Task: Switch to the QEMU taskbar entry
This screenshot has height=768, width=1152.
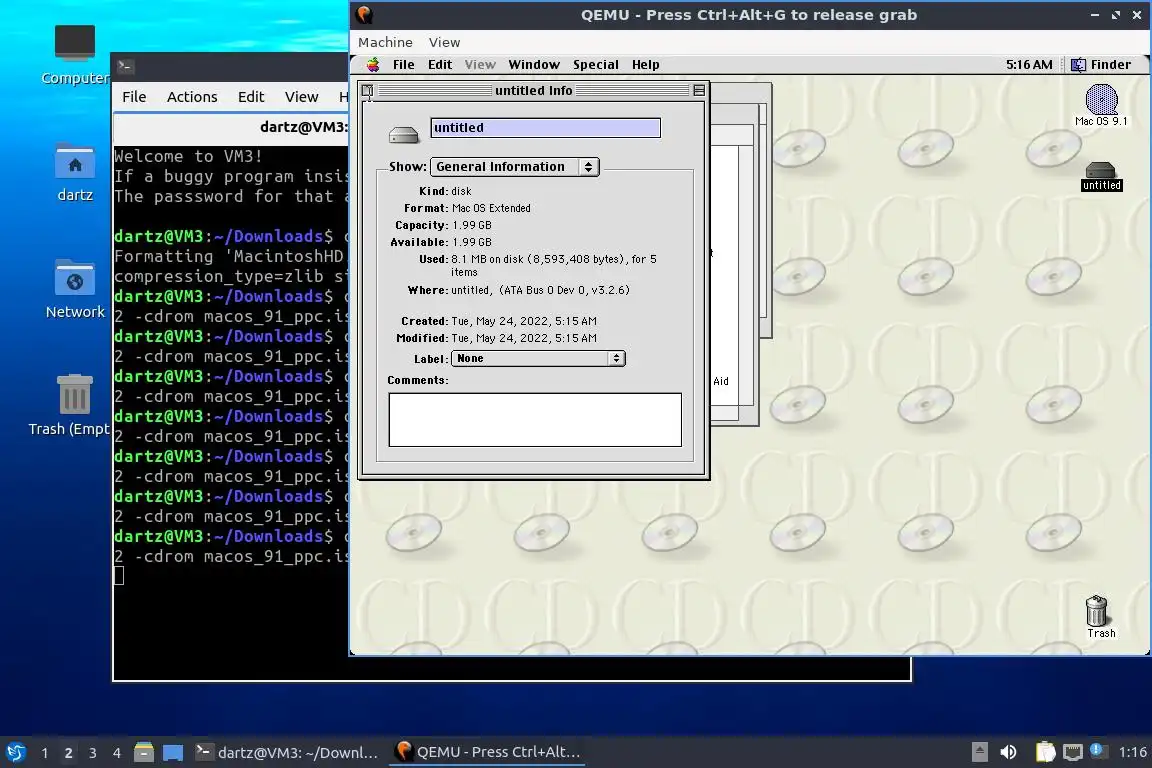Action: click(488, 752)
